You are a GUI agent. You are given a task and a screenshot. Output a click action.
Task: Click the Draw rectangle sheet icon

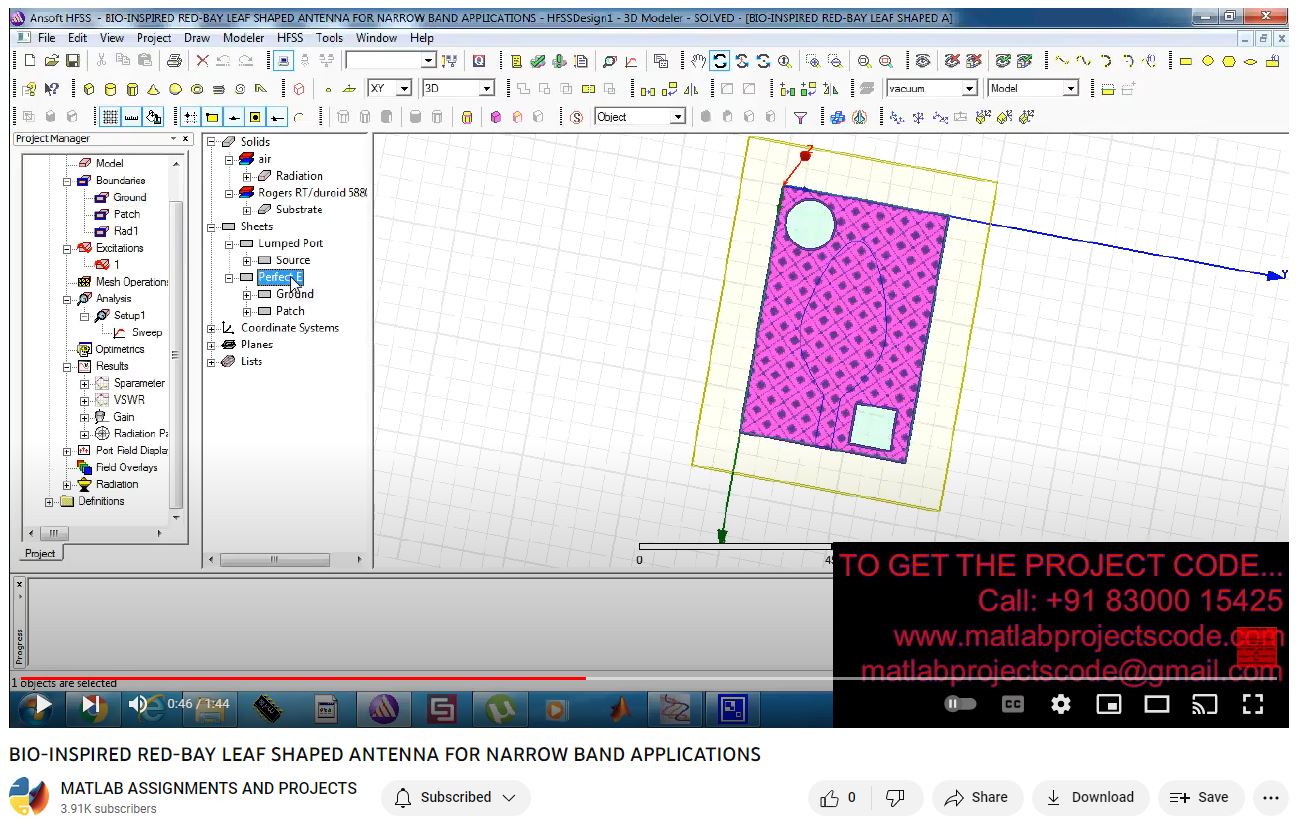pos(1186,61)
